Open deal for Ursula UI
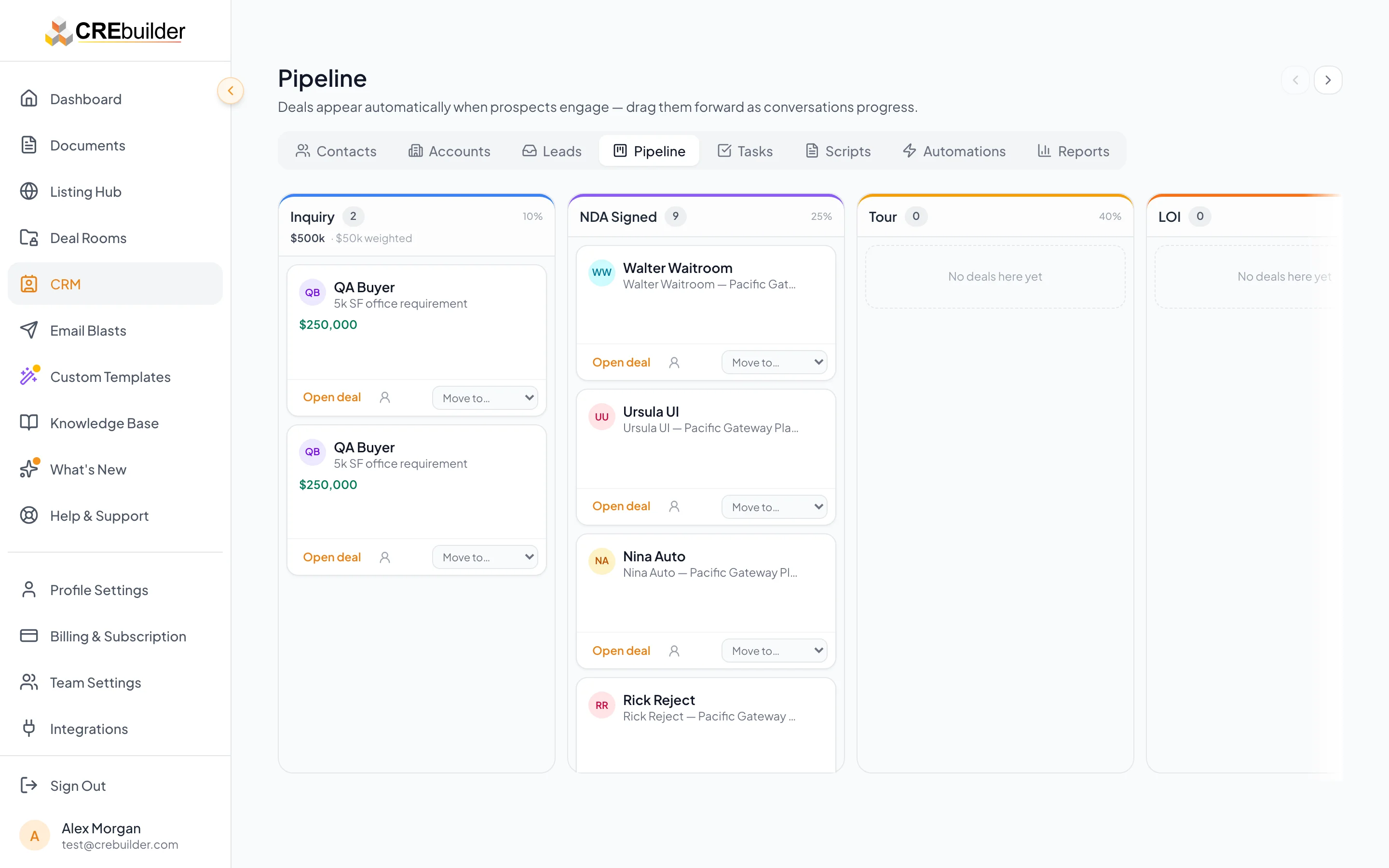 [621, 506]
